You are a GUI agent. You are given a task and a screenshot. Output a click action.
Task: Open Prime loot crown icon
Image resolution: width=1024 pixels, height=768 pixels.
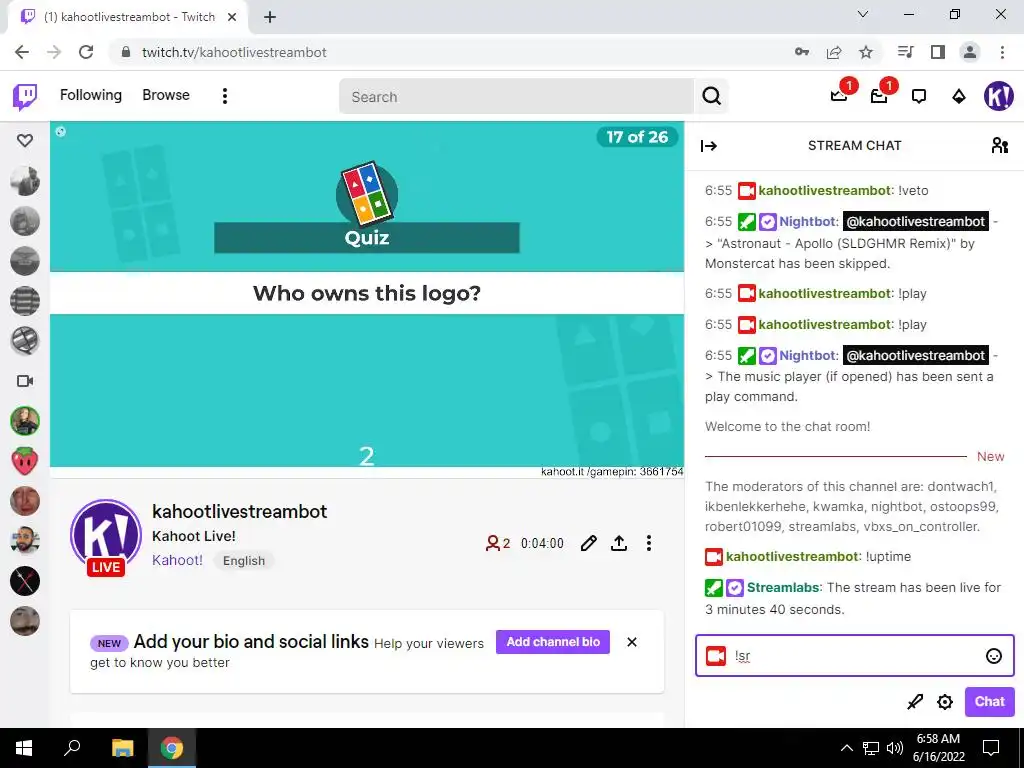(x=839, y=97)
